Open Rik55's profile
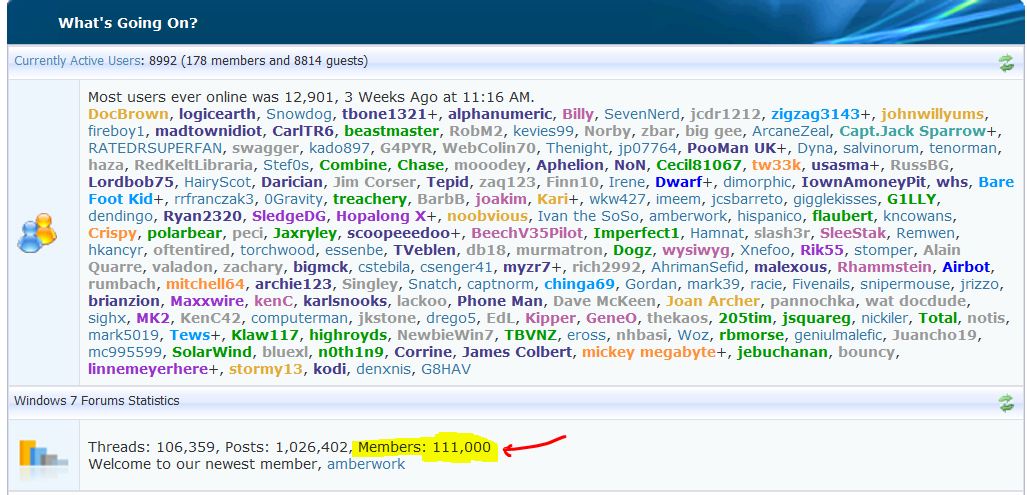The image size is (1027, 495). click(821, 250)
